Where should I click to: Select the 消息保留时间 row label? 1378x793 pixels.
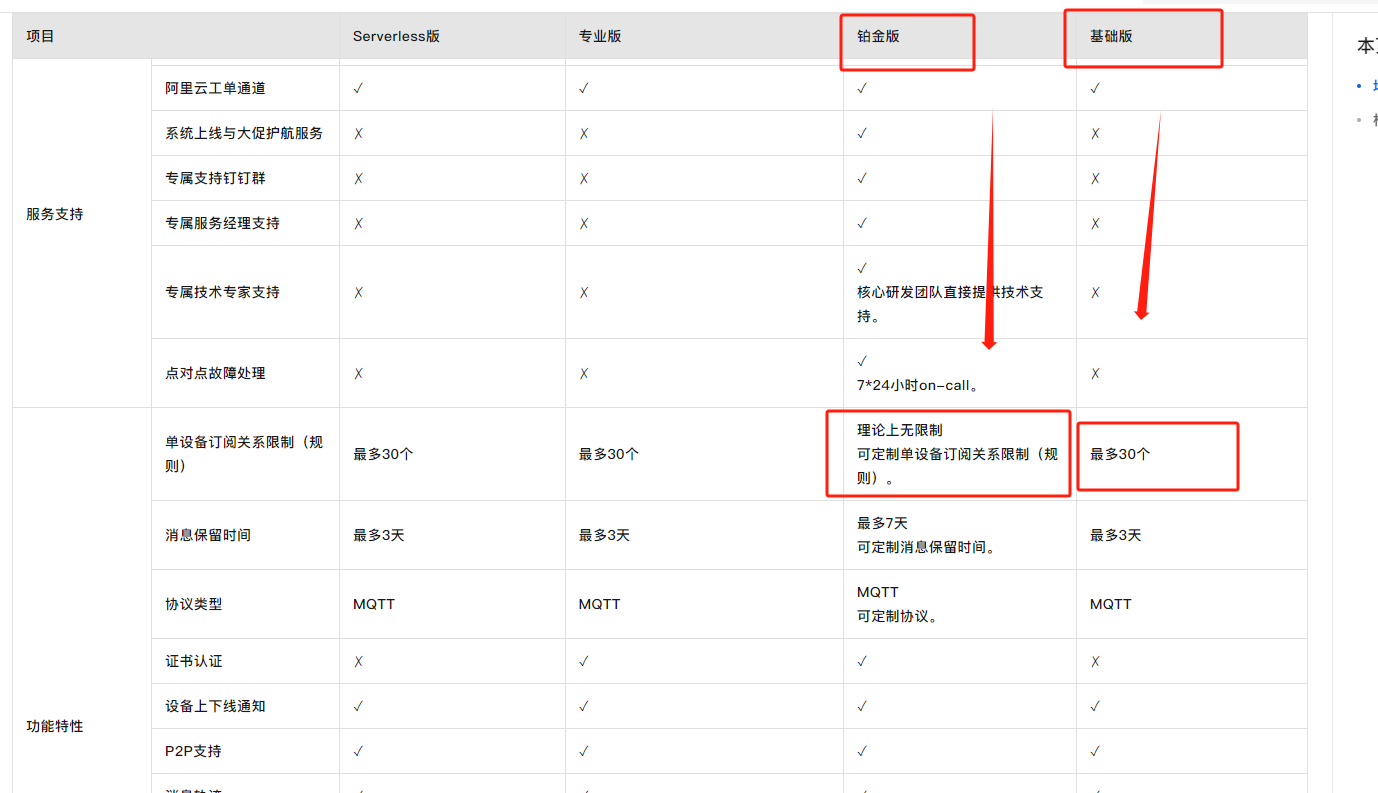[208, 535]
